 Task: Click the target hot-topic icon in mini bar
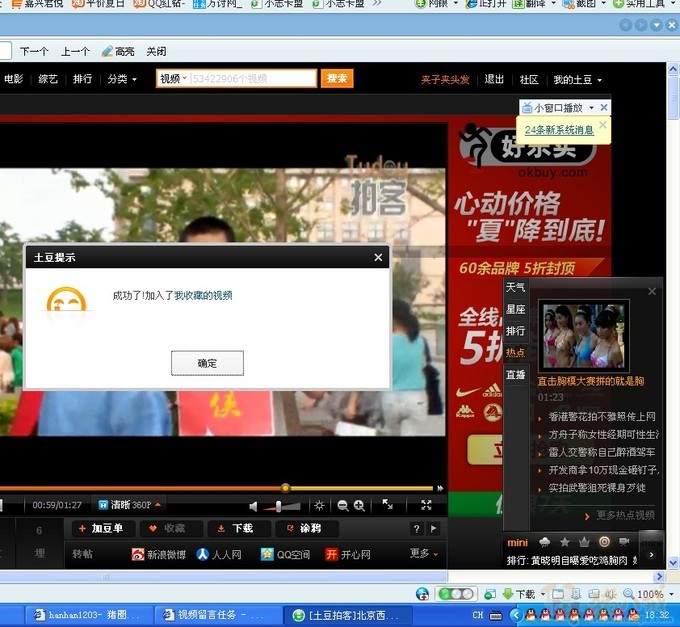[x=604, y=542]
